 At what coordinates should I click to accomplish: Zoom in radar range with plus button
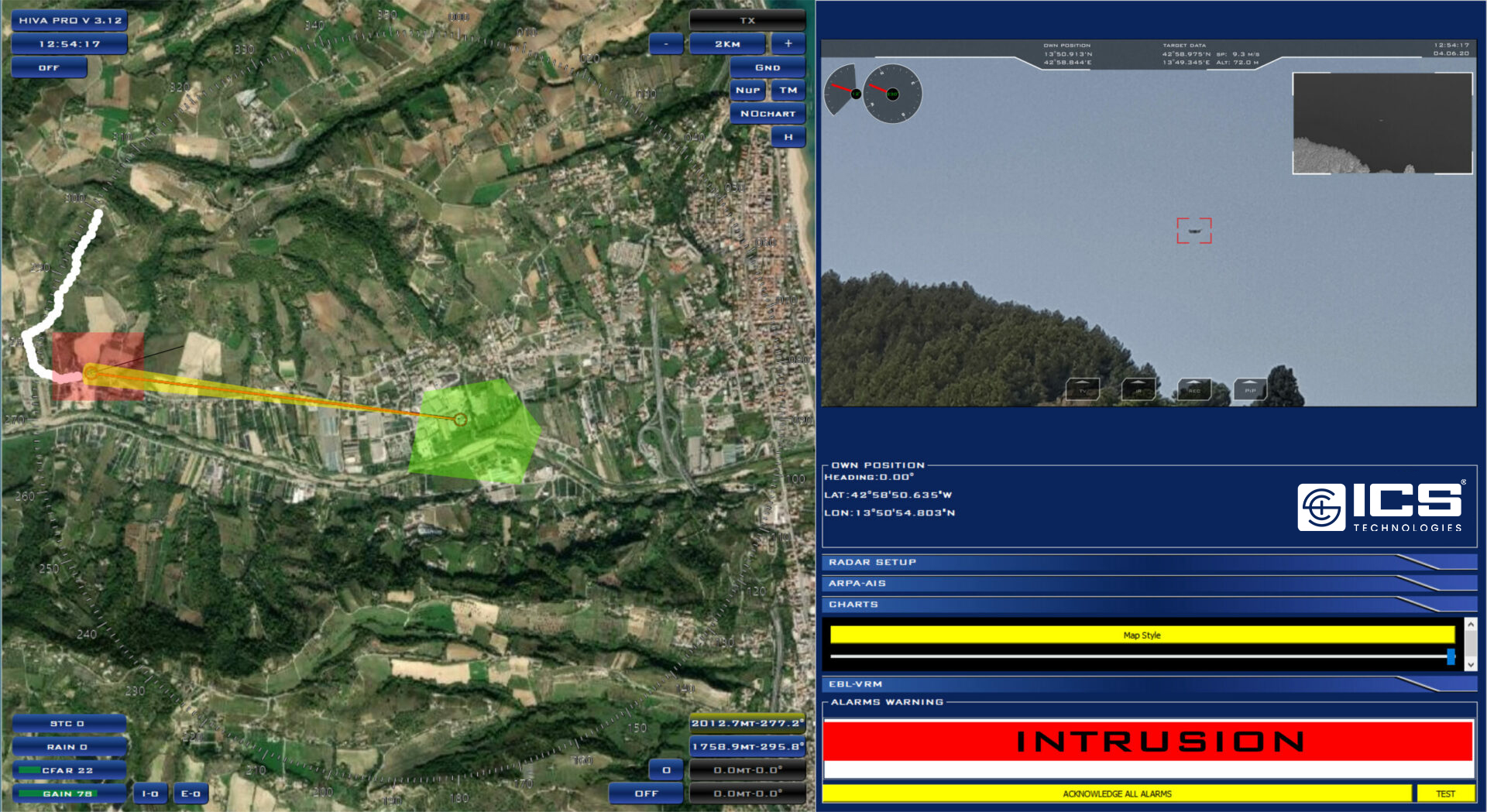click(x=788, y=44)
